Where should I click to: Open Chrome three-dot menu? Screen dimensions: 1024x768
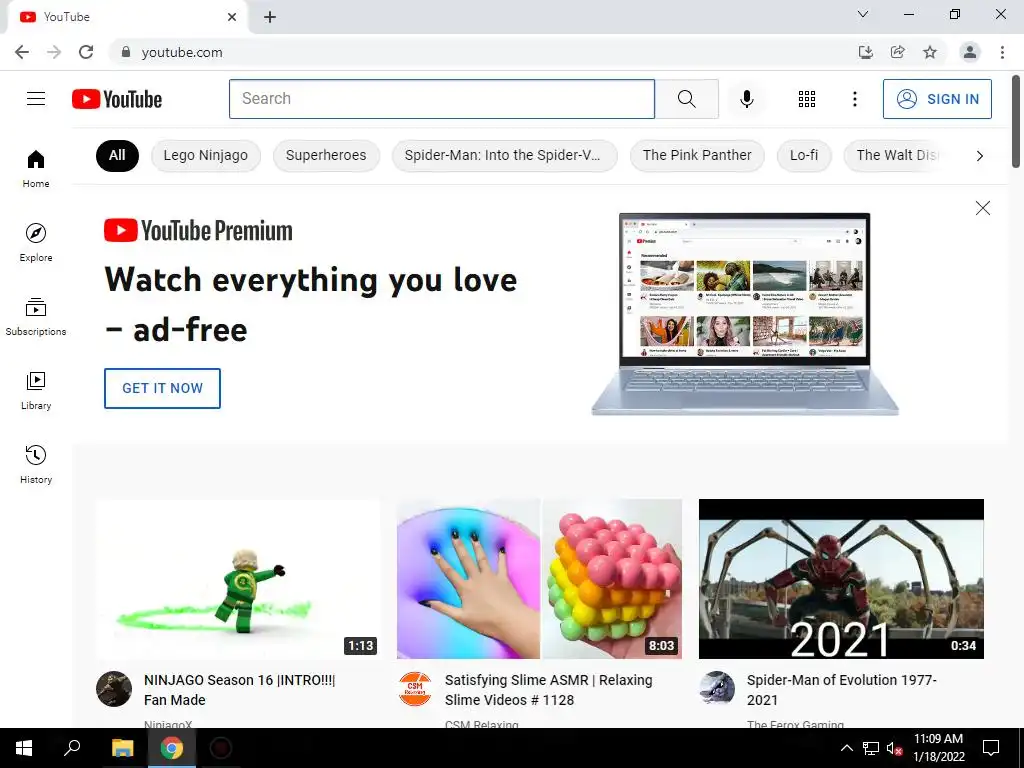tap(1002, 52)
